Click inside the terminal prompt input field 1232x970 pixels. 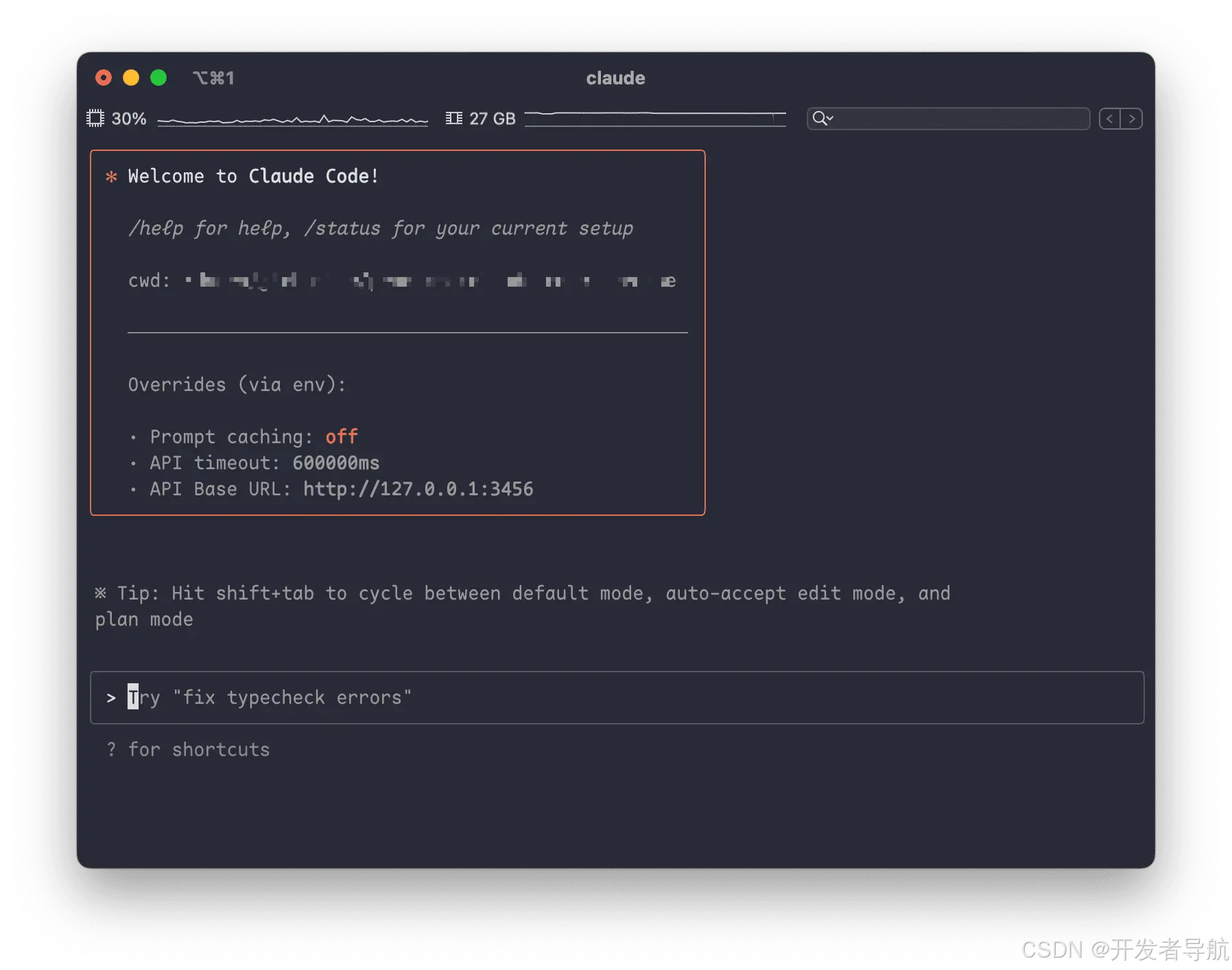tap(480, 698)
